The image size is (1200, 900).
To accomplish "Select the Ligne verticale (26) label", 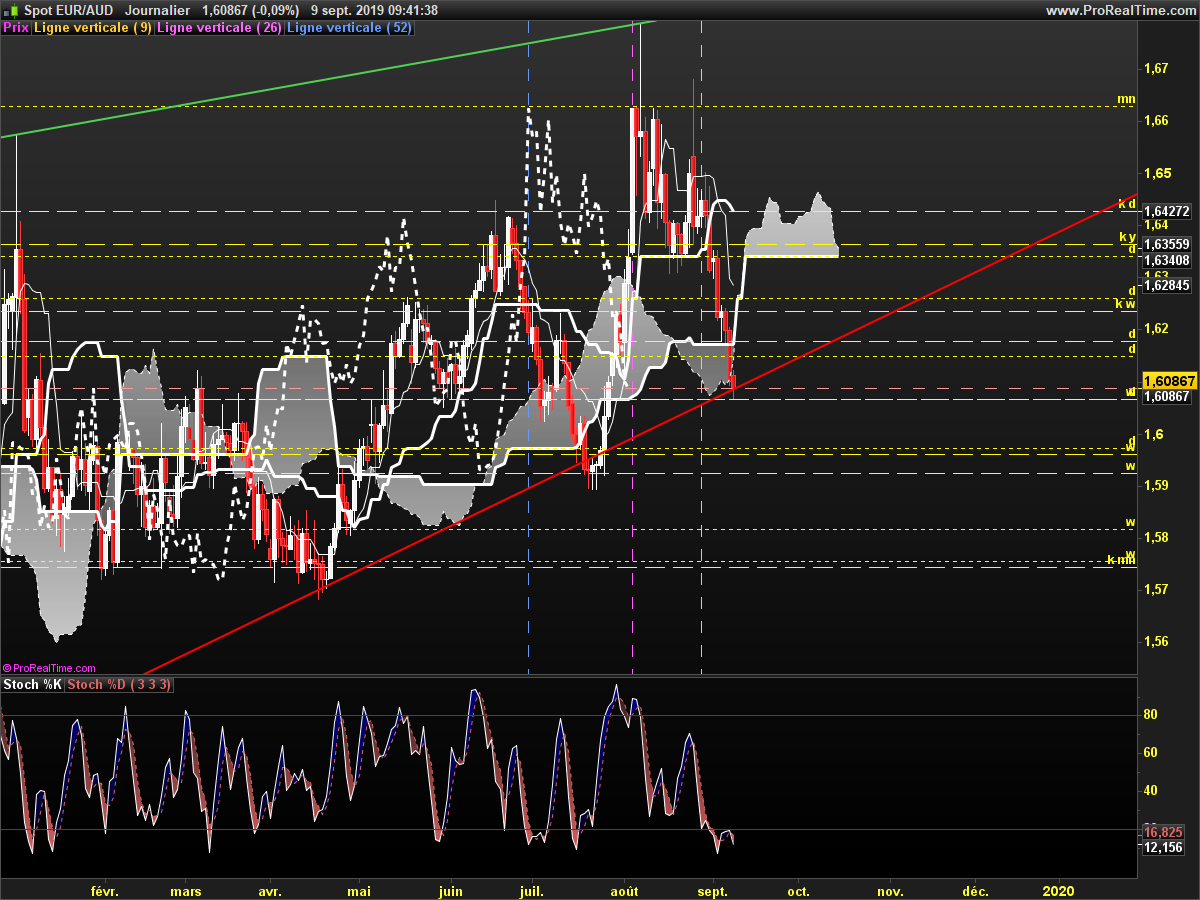I will click(x=219, y=28).
